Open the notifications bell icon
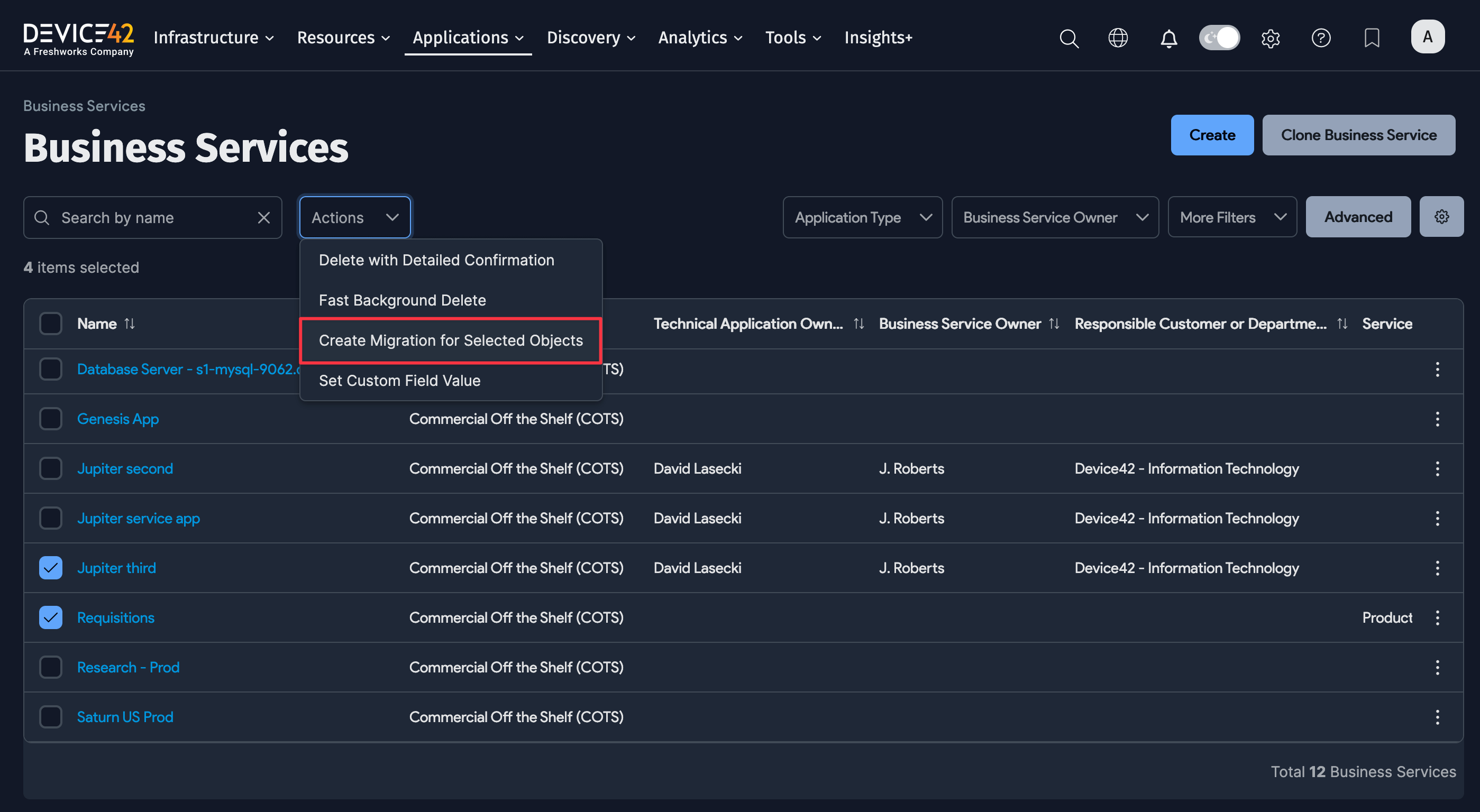 1168,38
